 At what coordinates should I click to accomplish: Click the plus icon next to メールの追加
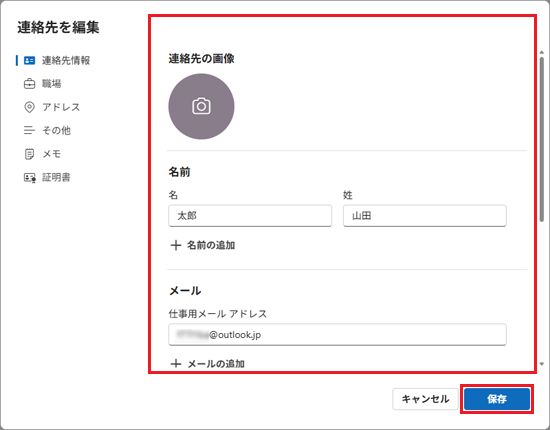176,364
